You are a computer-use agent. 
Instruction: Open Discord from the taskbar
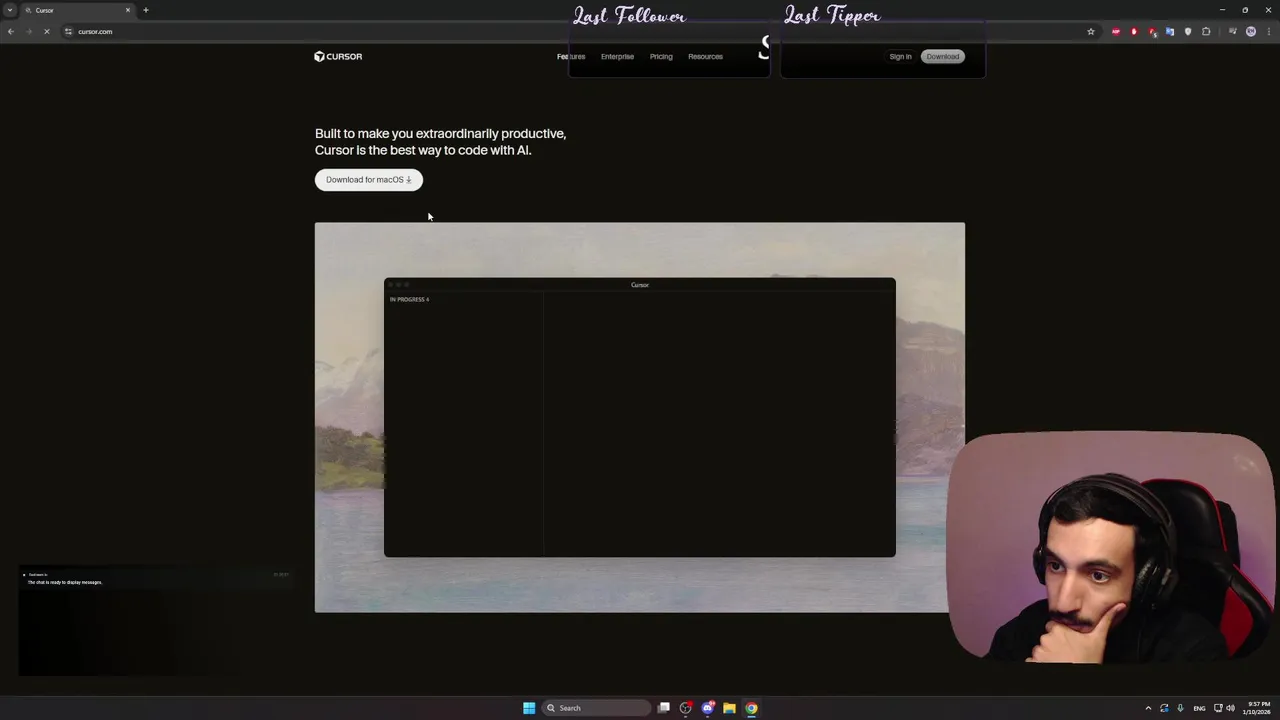[707, 708]
